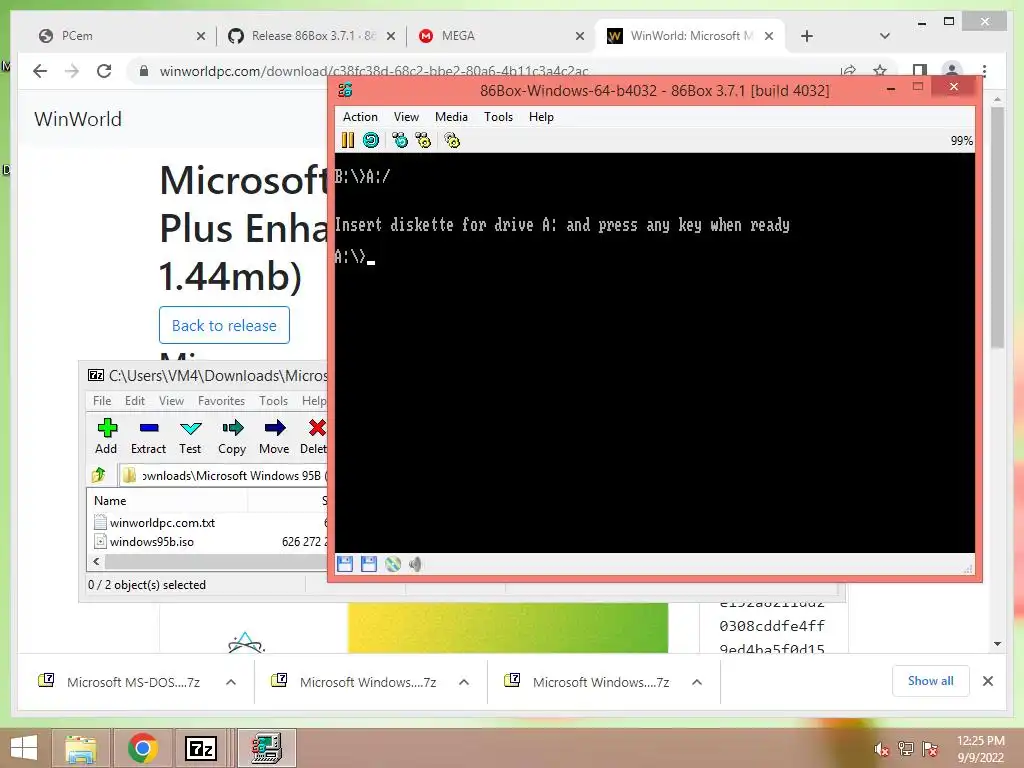Image resolution: width=1024 pixels, height=768 pixels.
Task: Click Back to release button
Action: pyautogui.click(x=224, y=325)
